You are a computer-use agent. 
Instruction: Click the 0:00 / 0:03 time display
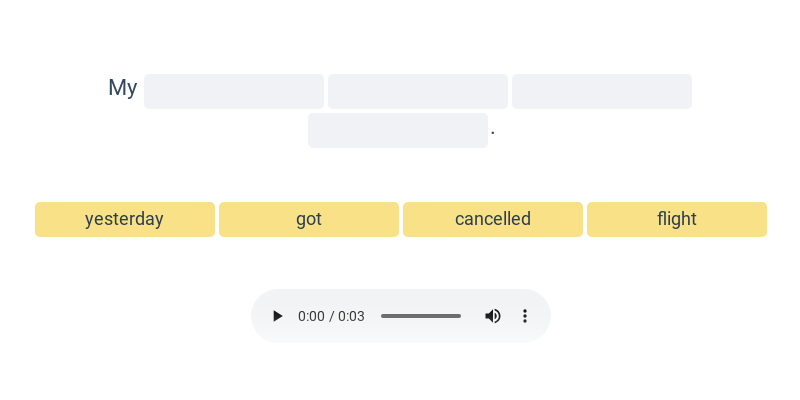tap(331, 316)
